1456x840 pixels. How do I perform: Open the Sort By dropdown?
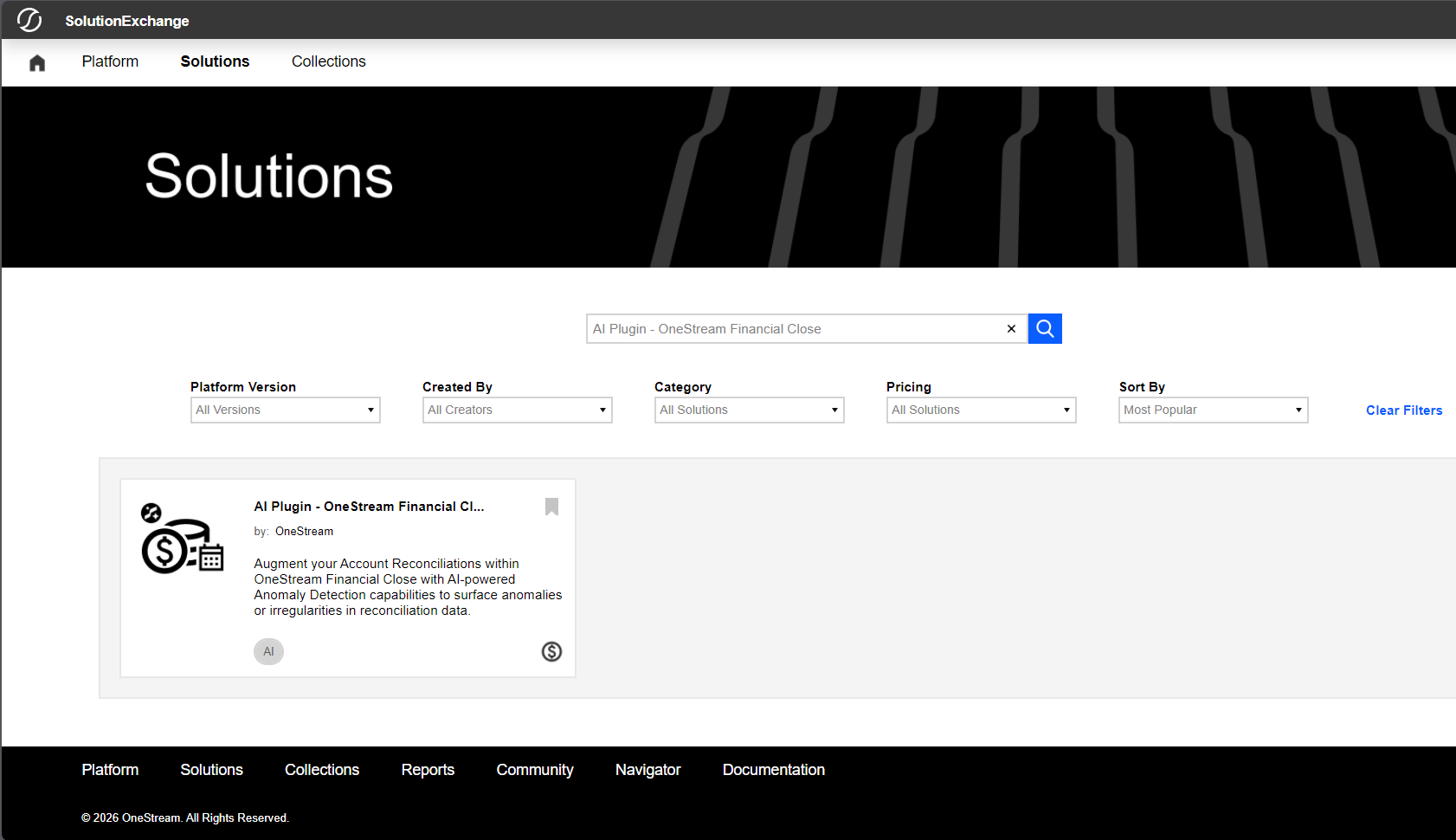click(1214, 410)
